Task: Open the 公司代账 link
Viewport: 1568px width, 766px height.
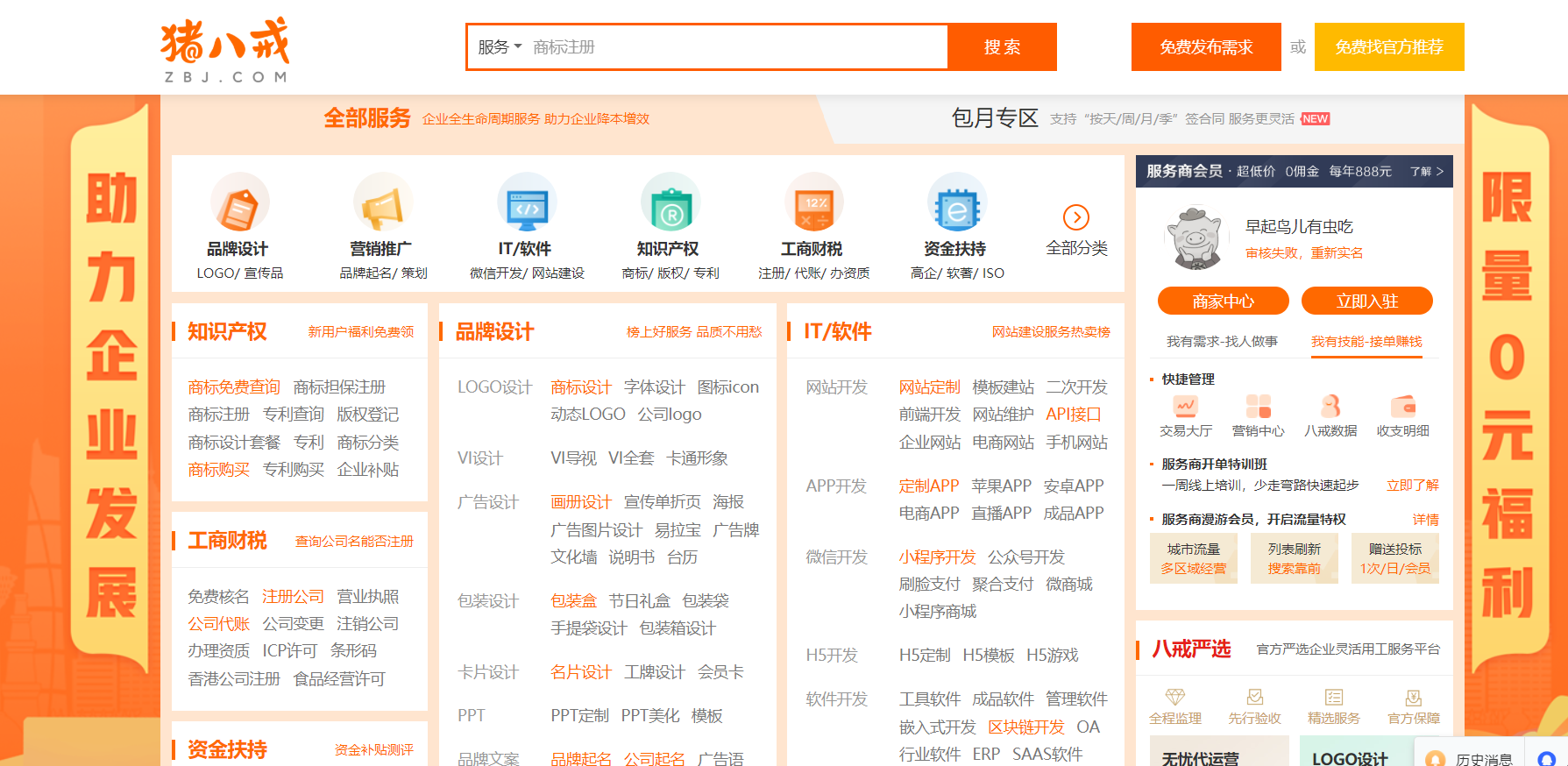Action: tap(218, 623)
